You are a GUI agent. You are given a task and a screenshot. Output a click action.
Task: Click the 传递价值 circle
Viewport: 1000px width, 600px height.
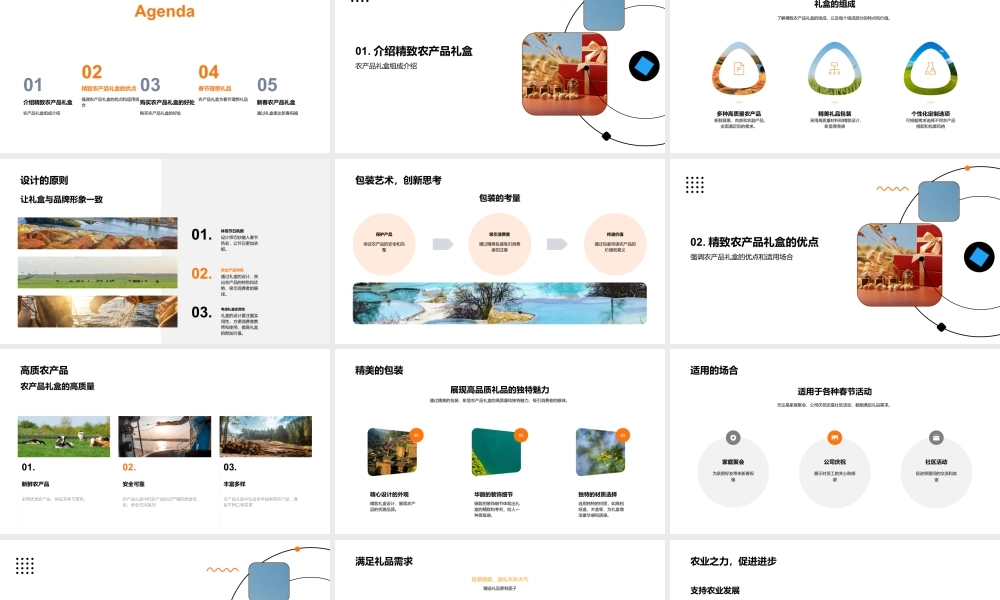[x=615, y=244]
